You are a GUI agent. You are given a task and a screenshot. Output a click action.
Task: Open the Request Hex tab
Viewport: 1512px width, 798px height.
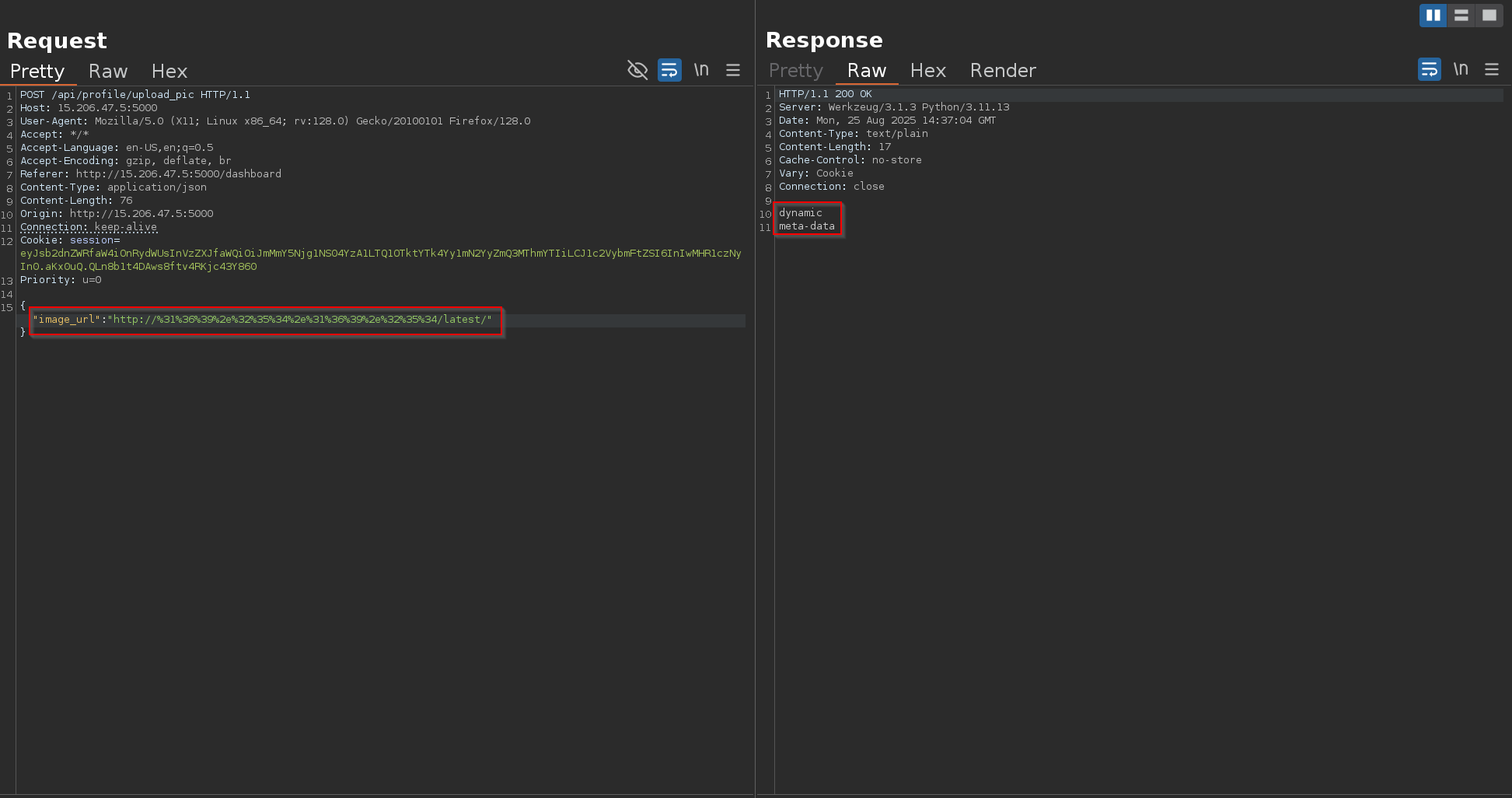tap(169, 72)
